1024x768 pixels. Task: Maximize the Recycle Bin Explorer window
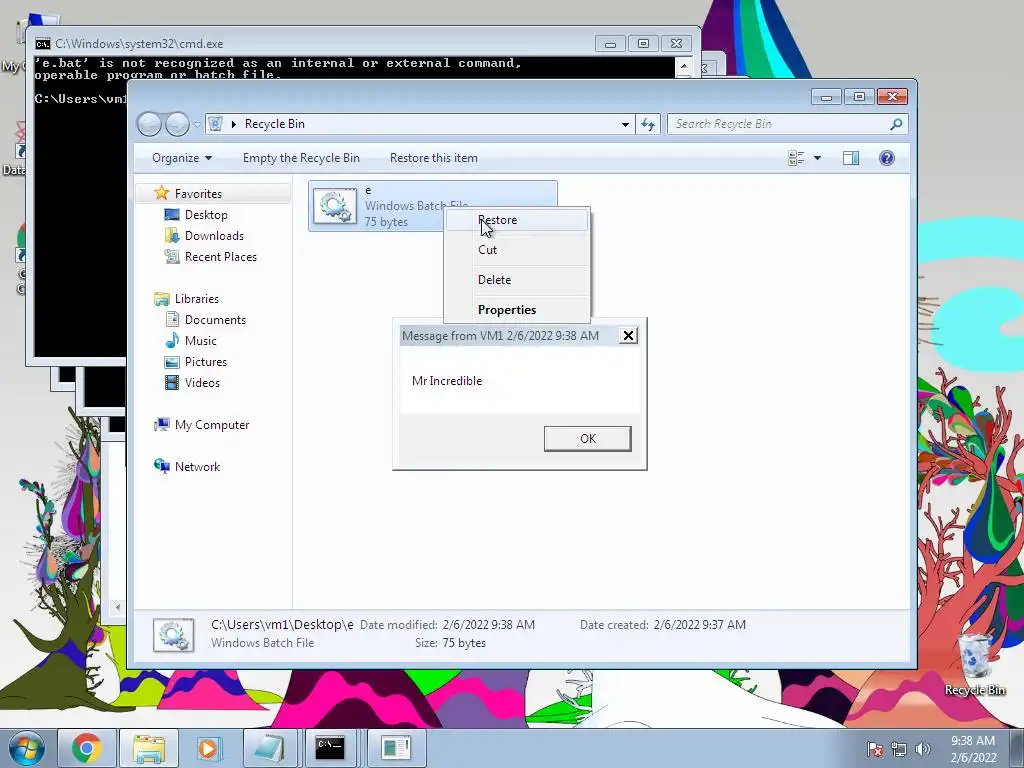coord(859,97)
